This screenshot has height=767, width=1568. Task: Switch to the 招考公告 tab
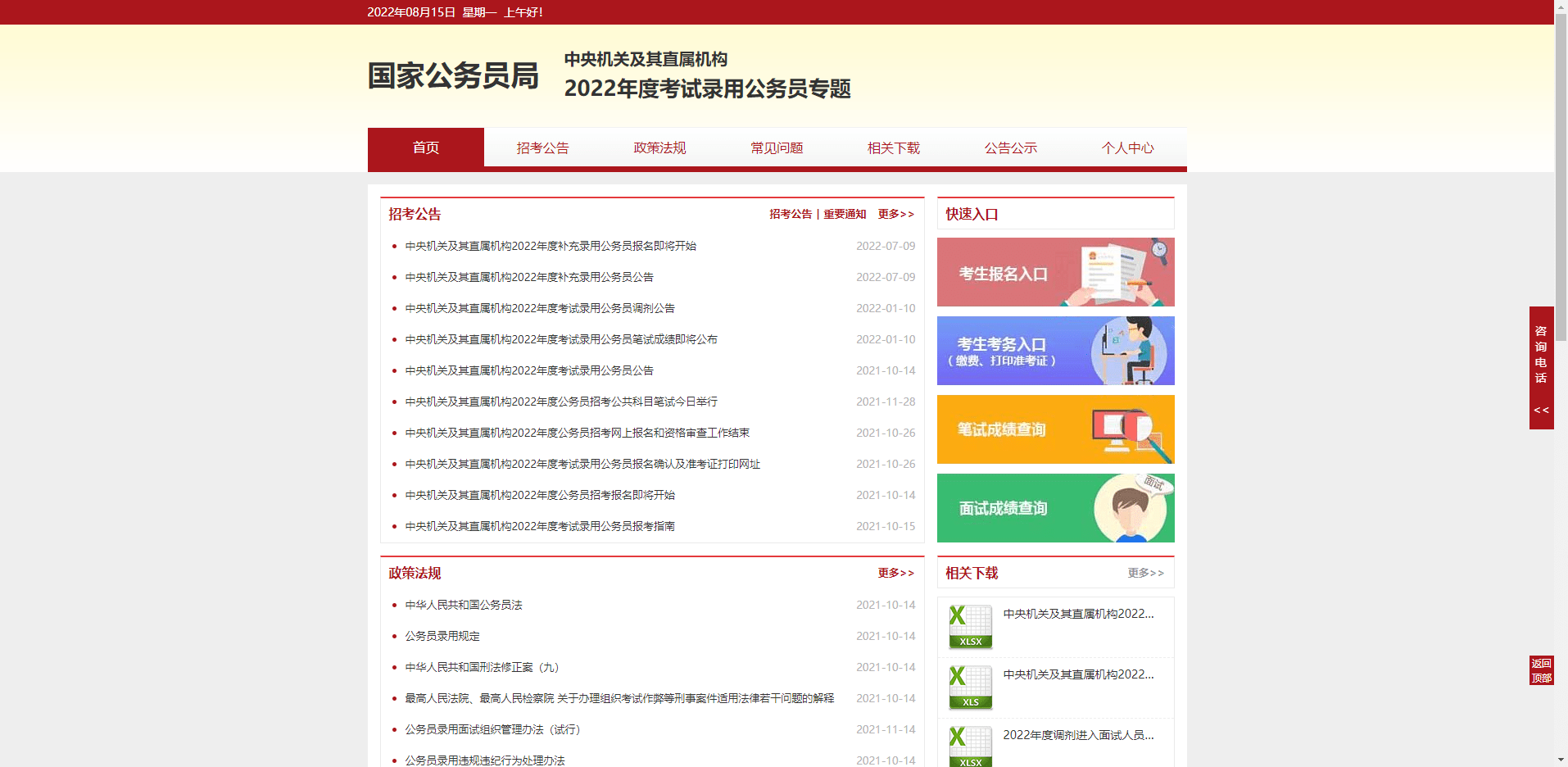coord(543,148)
